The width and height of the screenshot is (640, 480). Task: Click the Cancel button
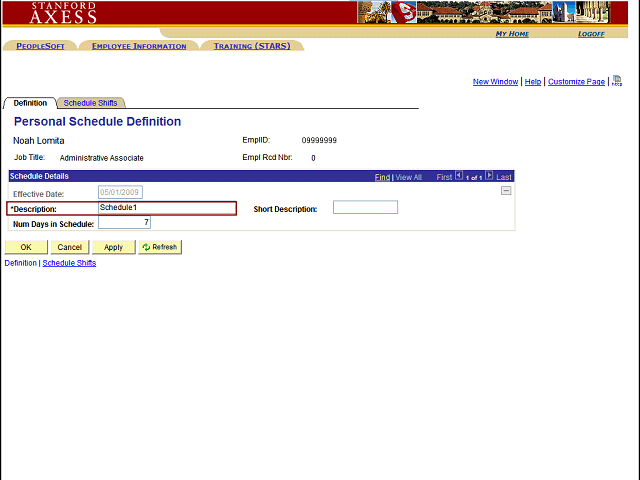pyautogui.click(x=69, y=247)
